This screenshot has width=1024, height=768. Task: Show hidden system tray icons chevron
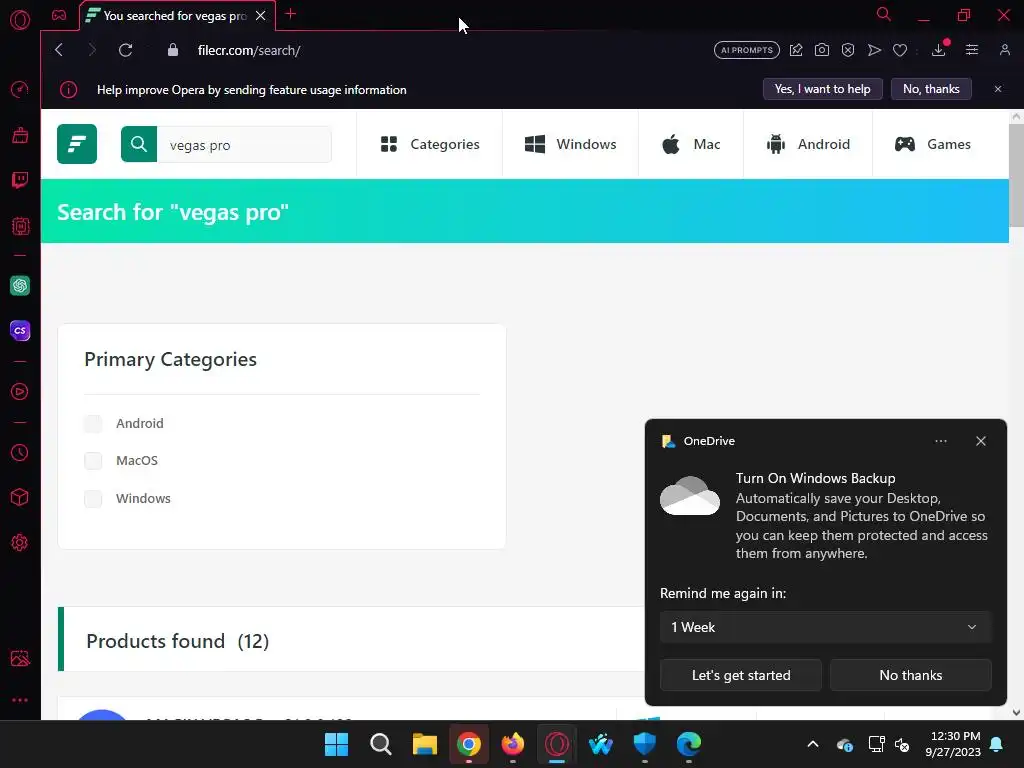(x=813, y=744)
